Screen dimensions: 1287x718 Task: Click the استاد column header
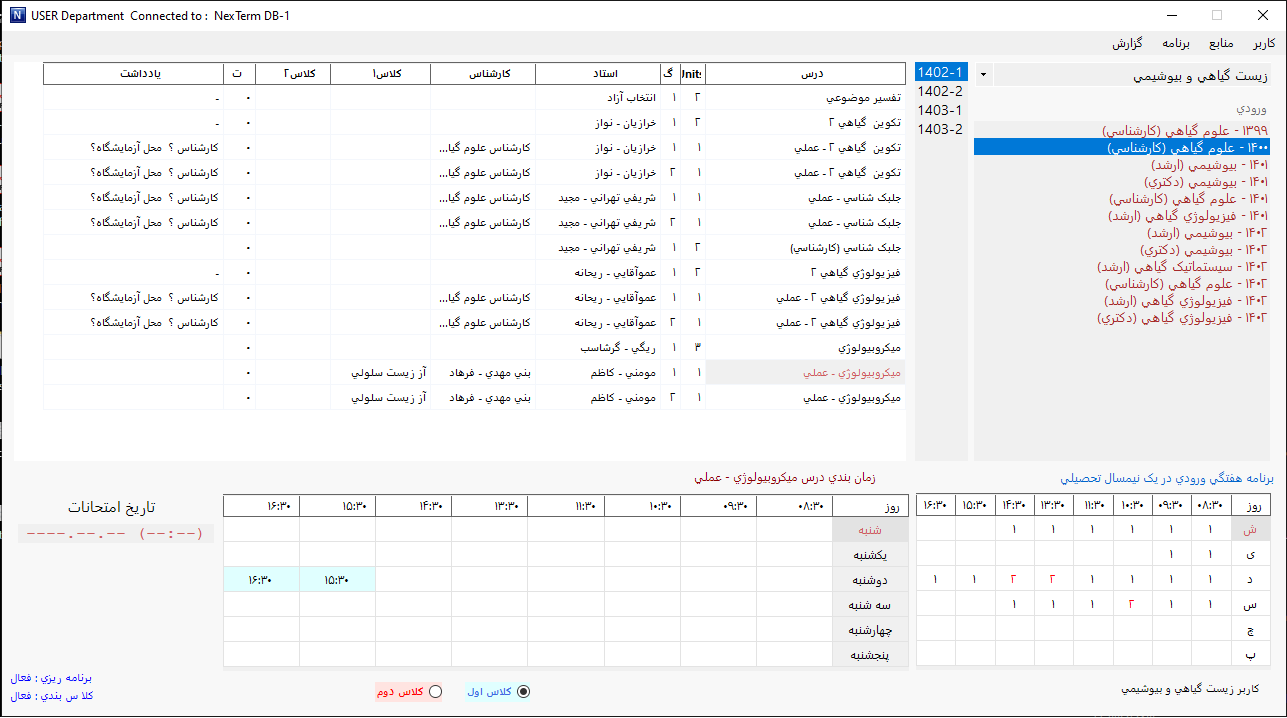pyautogui.click(x=598, y=74)
